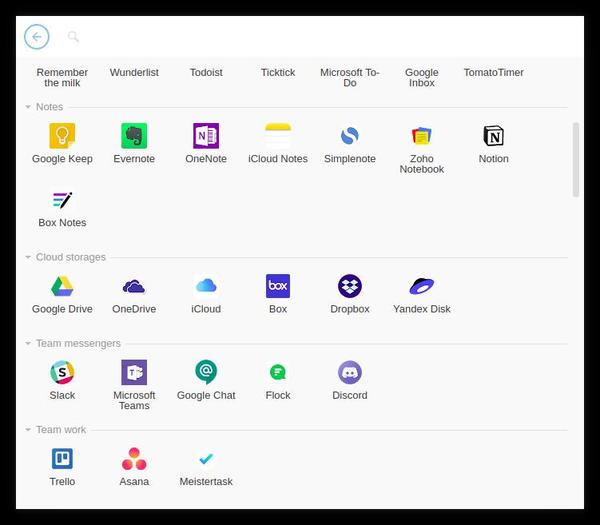Select the Google Inbox entry

point(422,78)
